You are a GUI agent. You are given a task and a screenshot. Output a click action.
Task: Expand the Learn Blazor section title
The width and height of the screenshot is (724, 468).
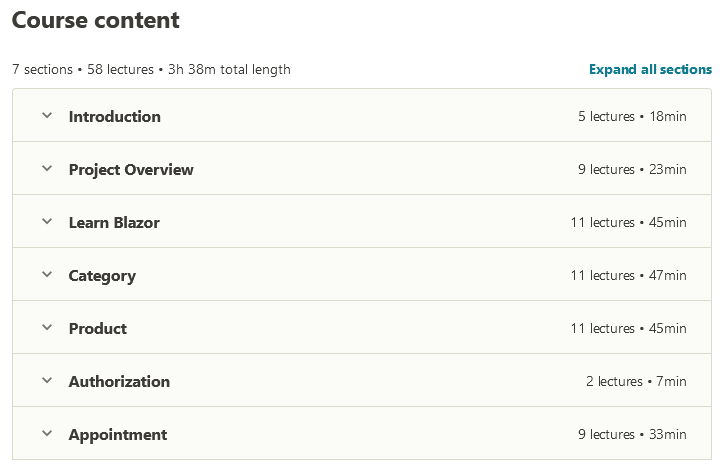[x=114, y=223]
